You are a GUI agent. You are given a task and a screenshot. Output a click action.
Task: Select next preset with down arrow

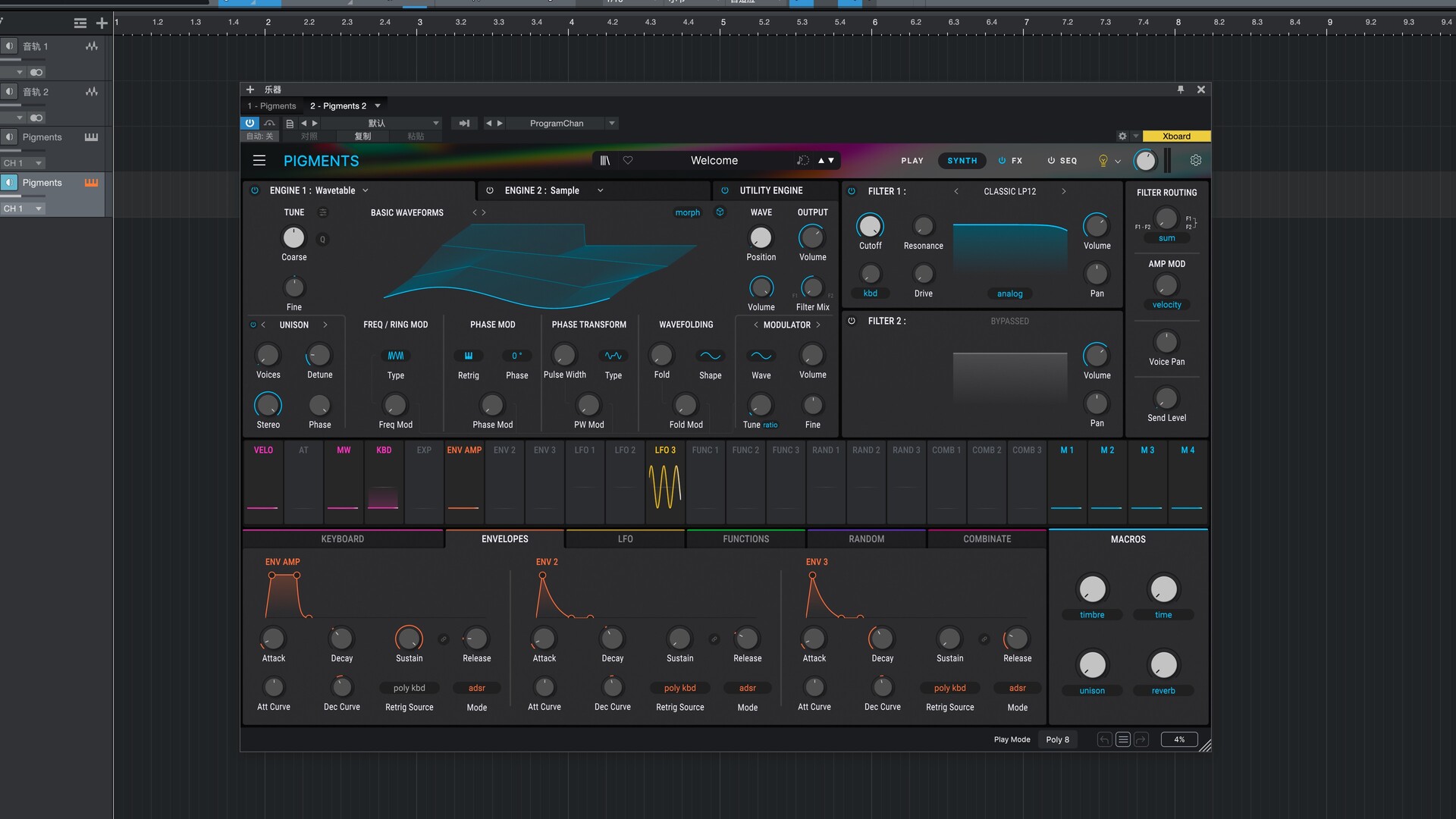pos(831,160)
